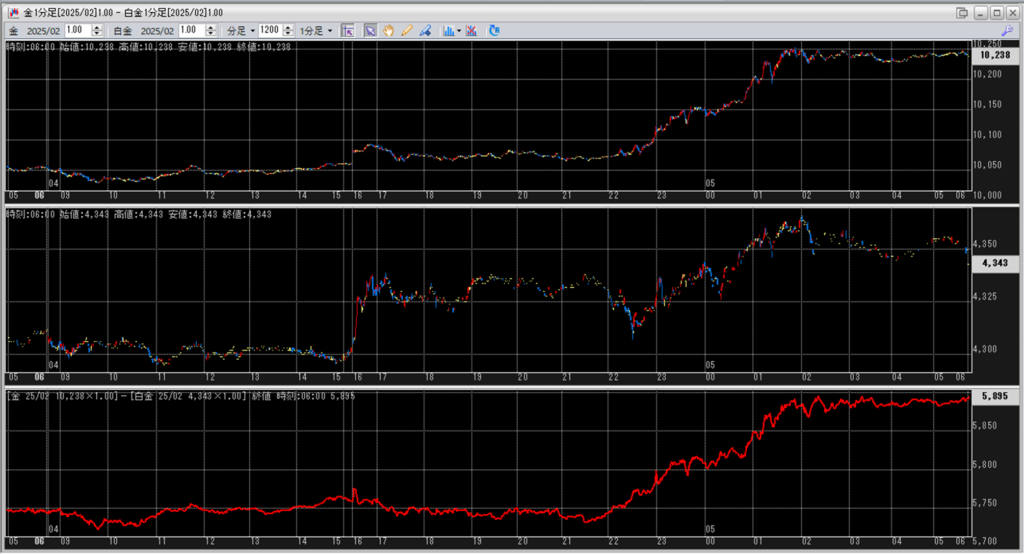Expand the bar chart indicator dropdown arrow
The image size is (1024, 554).
point(459,31)
